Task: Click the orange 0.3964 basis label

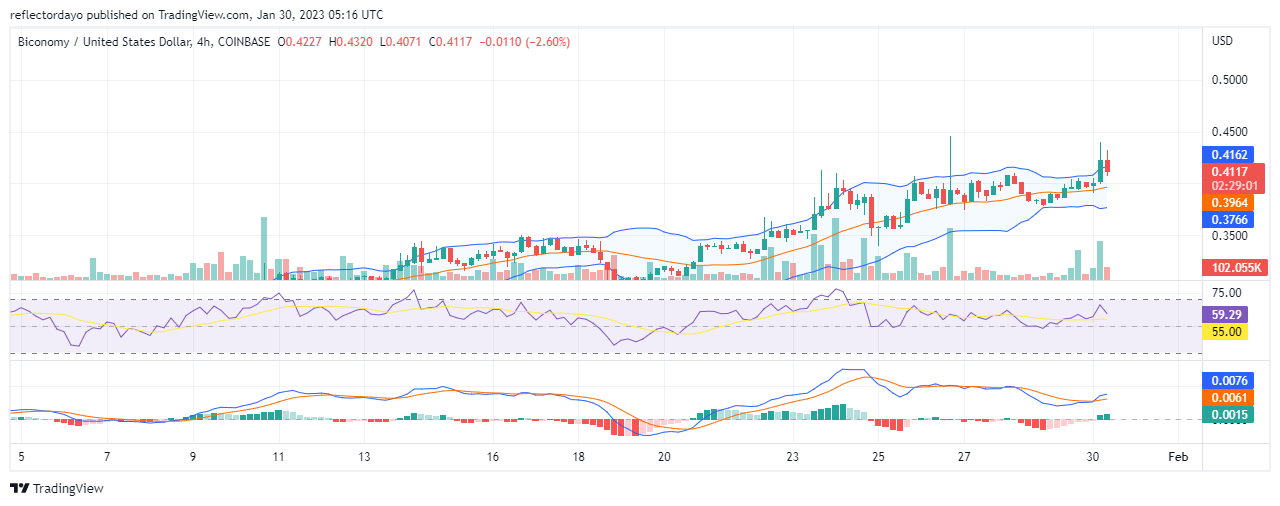Action: pos(1228,203)
